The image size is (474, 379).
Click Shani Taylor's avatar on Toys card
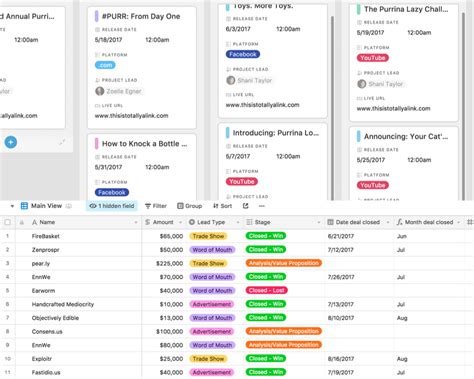pyautogui.click(x=231, y=80)
